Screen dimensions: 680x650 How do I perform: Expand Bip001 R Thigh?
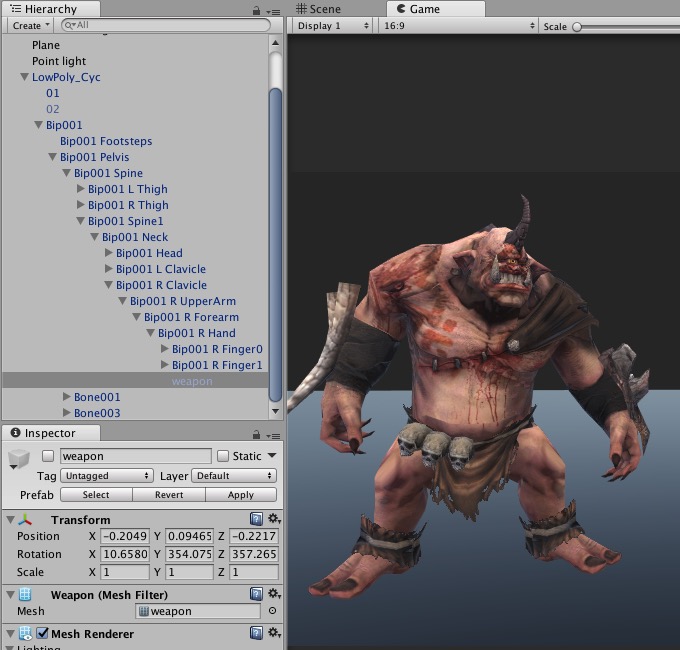coord(81,205)
